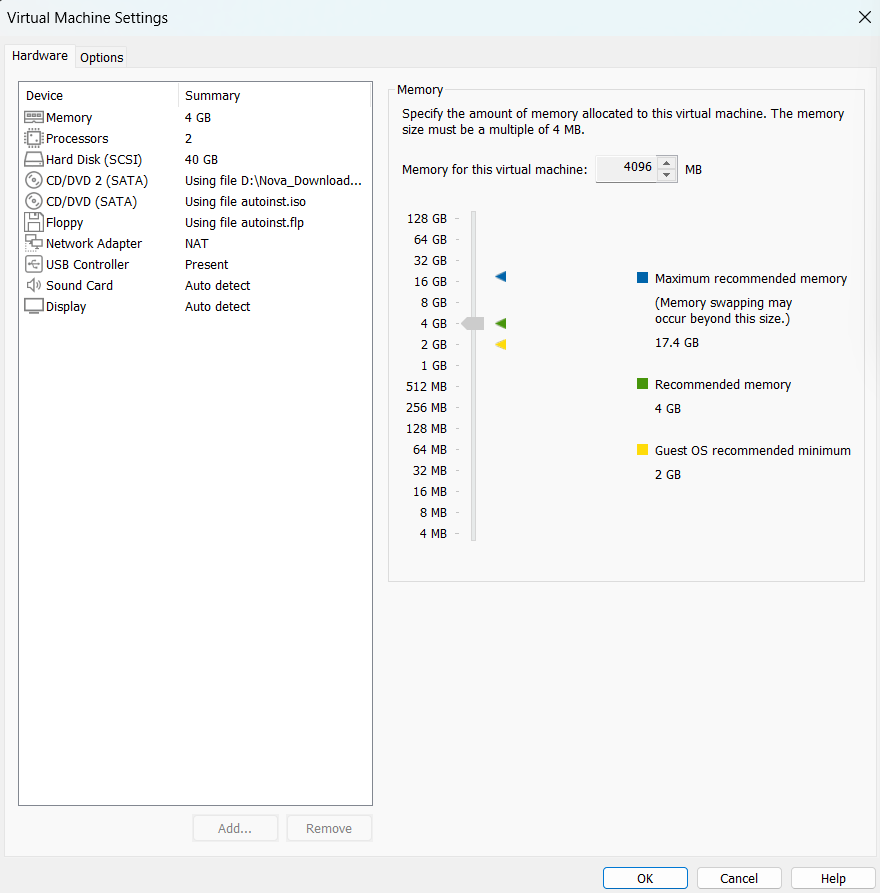The width and height of the screenshot is (880, 893).
Task: Click the memory size input field
Action: [626, 169]
